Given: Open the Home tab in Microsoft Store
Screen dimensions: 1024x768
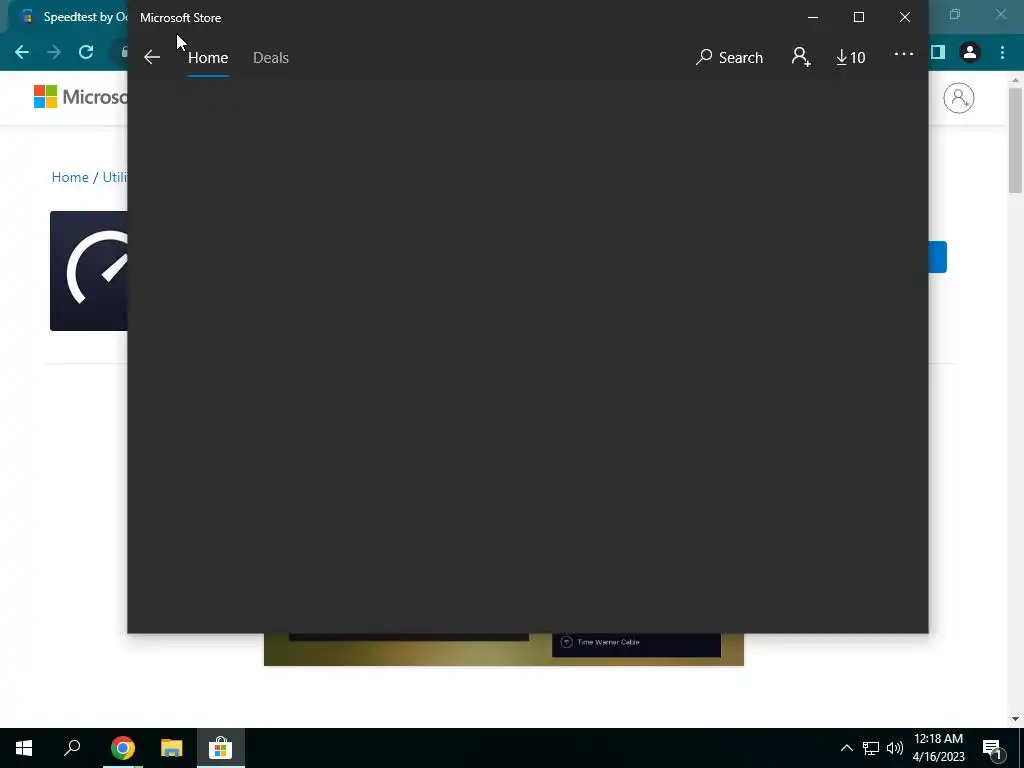Looking at the screenshot, I should coord(208,57).
